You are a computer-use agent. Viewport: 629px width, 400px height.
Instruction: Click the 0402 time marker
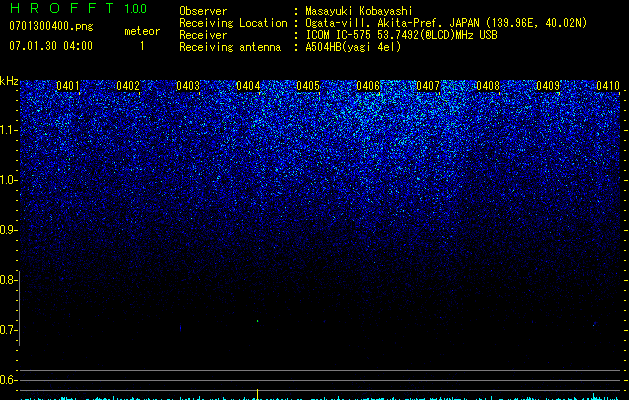click(128, 86)
